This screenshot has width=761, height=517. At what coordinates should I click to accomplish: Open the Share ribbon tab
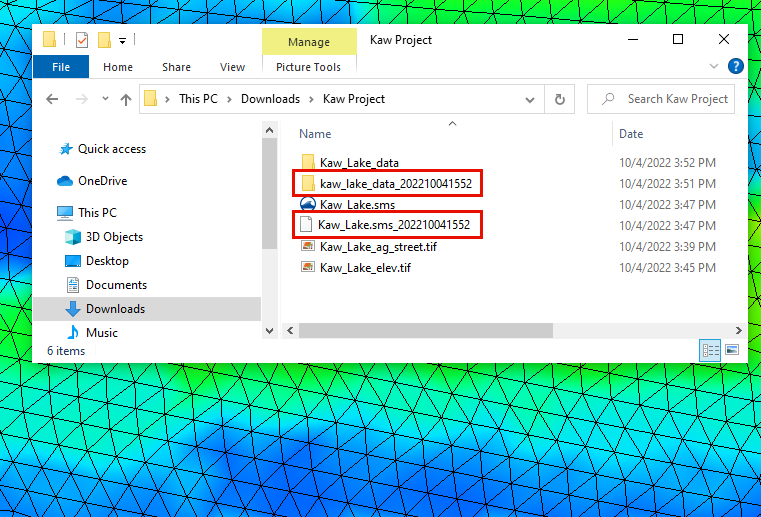coord(176,67)
